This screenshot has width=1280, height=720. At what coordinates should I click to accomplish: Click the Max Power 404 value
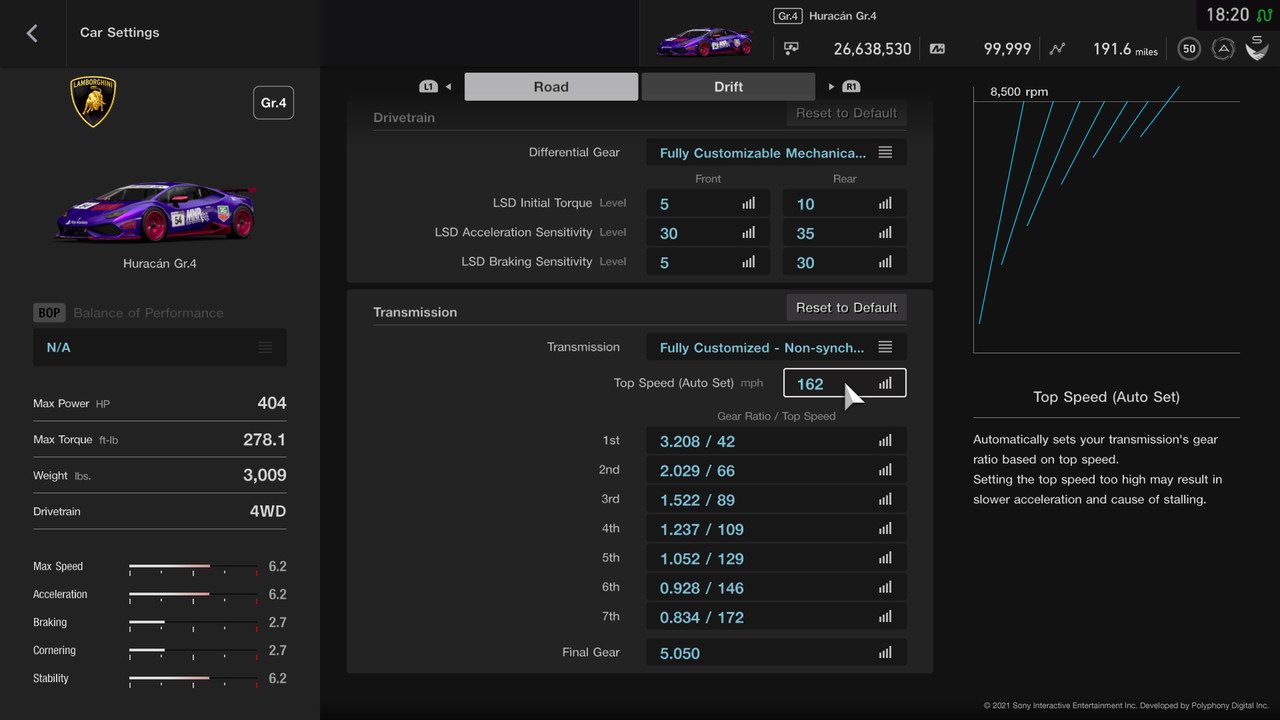(x=272, y=403)
